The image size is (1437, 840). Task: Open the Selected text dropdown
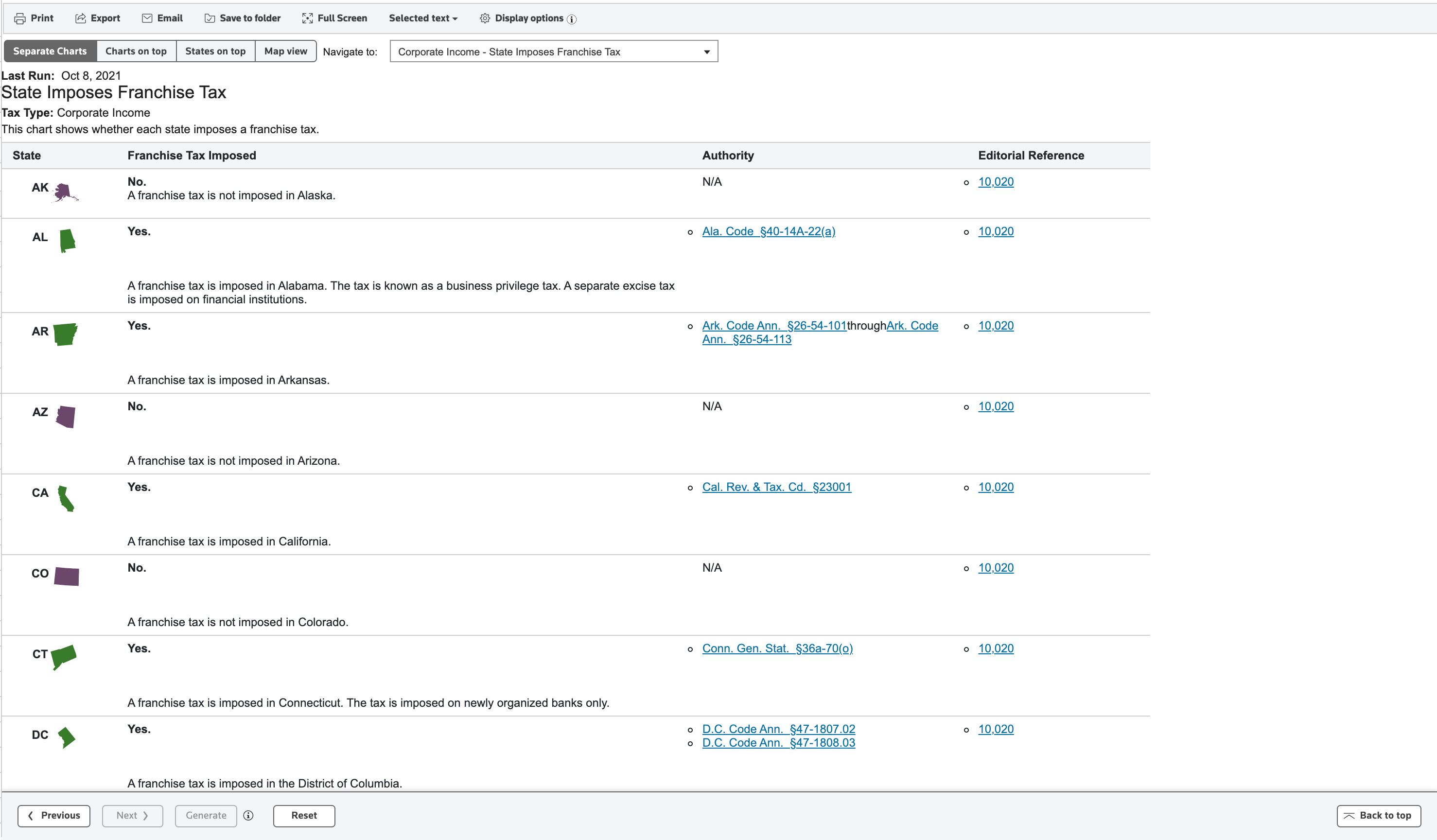click(x=423, y=18)
